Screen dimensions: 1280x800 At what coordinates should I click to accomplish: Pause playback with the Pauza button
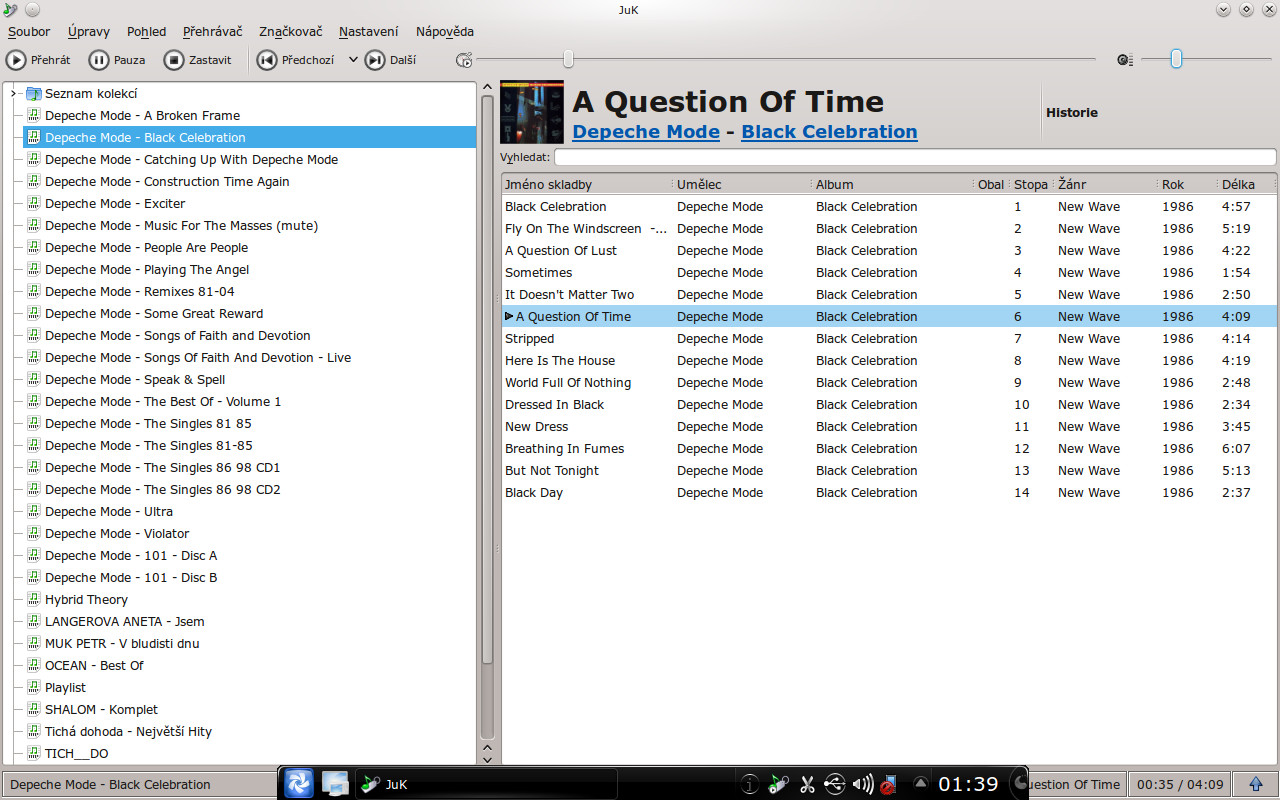pyautogui.click(x=118, y=60)
